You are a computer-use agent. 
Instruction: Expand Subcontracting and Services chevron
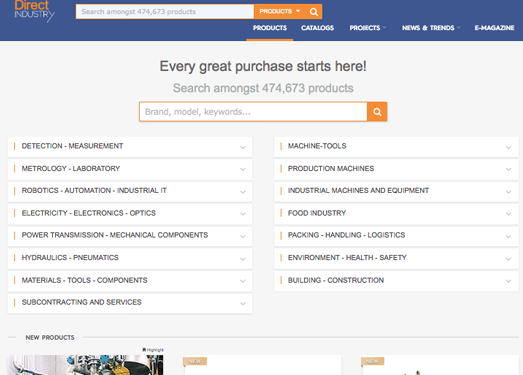[x=243, y=304]
